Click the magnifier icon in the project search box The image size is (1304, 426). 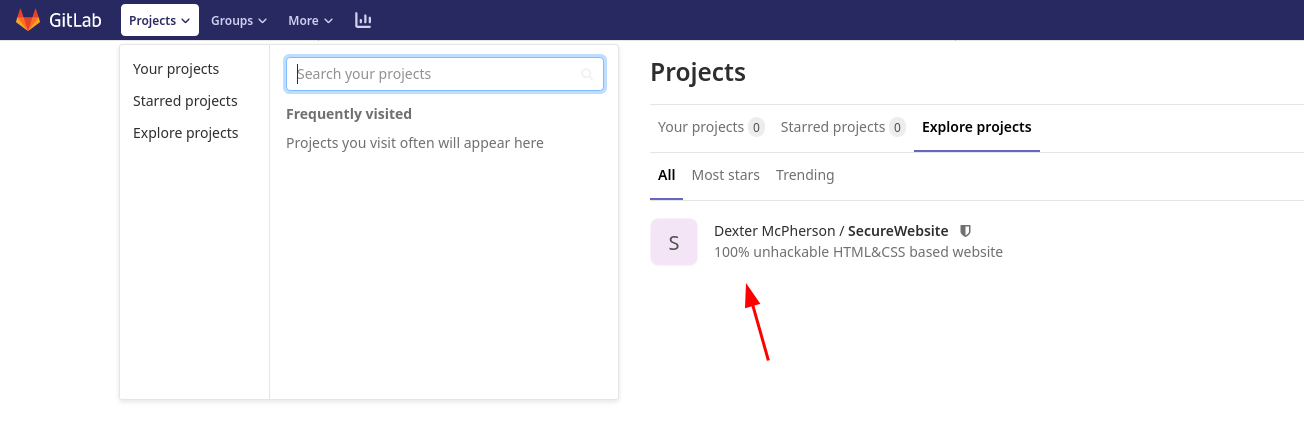point(587,74)
